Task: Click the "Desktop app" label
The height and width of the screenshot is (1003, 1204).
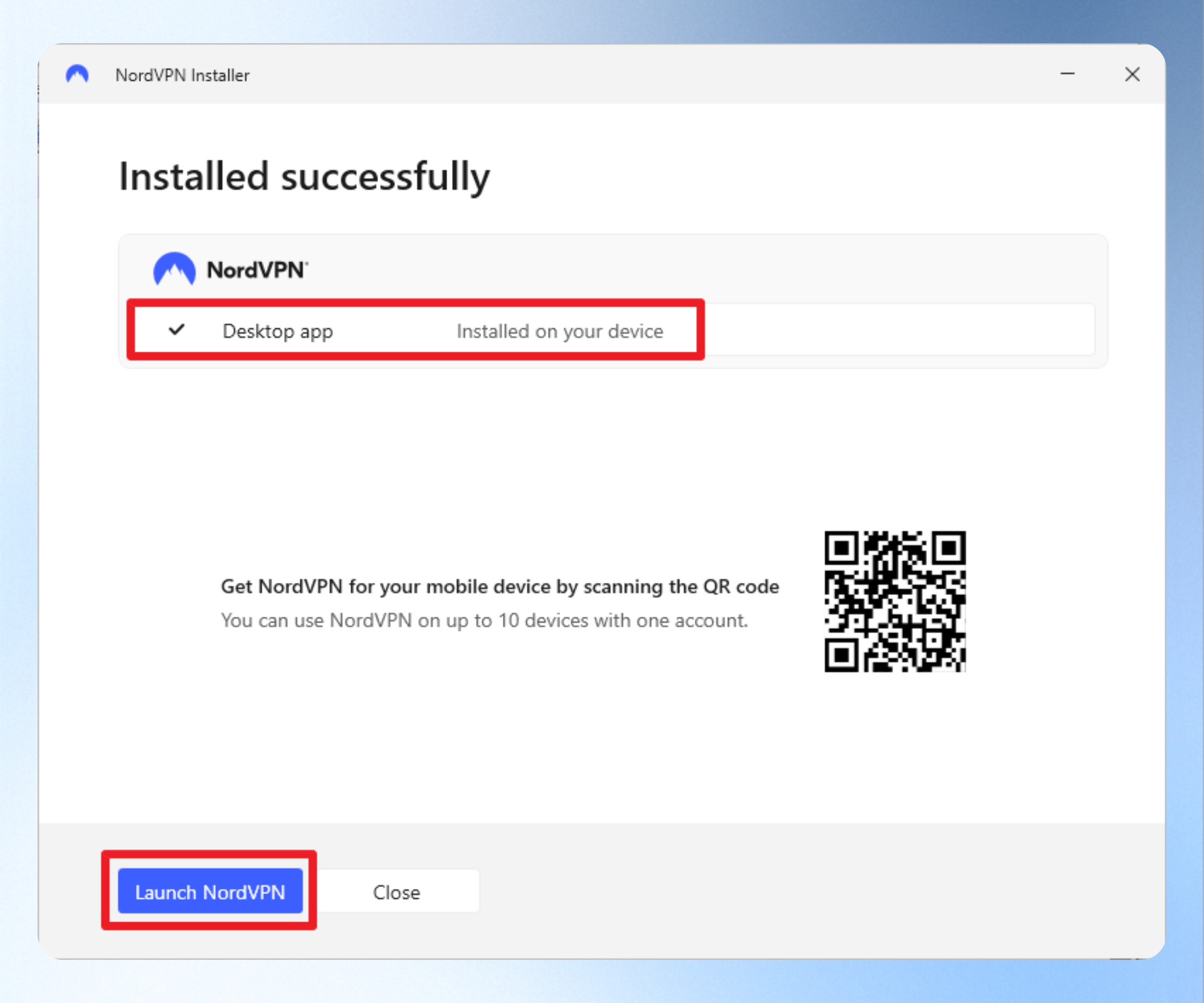Action: coord(278,331)
